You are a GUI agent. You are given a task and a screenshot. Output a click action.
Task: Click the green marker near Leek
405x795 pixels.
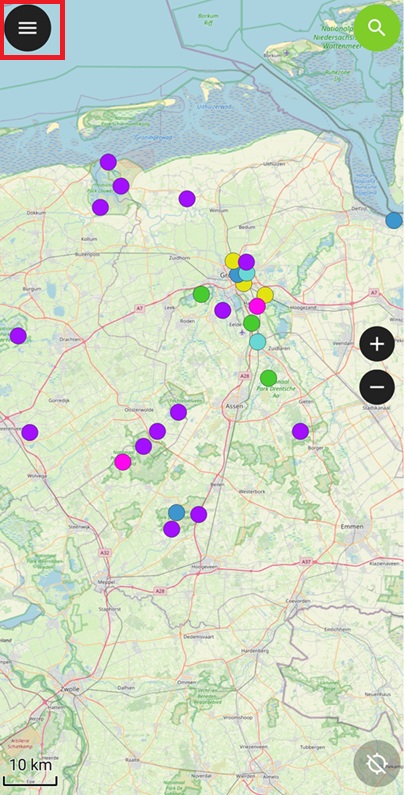coord(201,294)
